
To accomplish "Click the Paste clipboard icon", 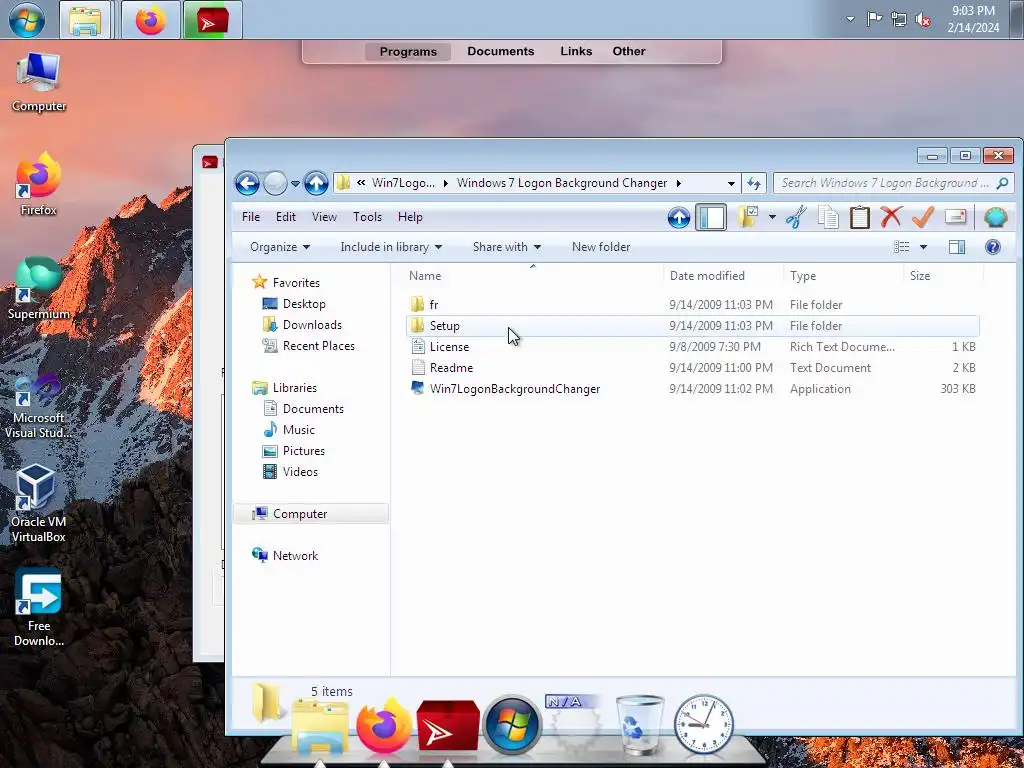I will (x=859, y=217).
